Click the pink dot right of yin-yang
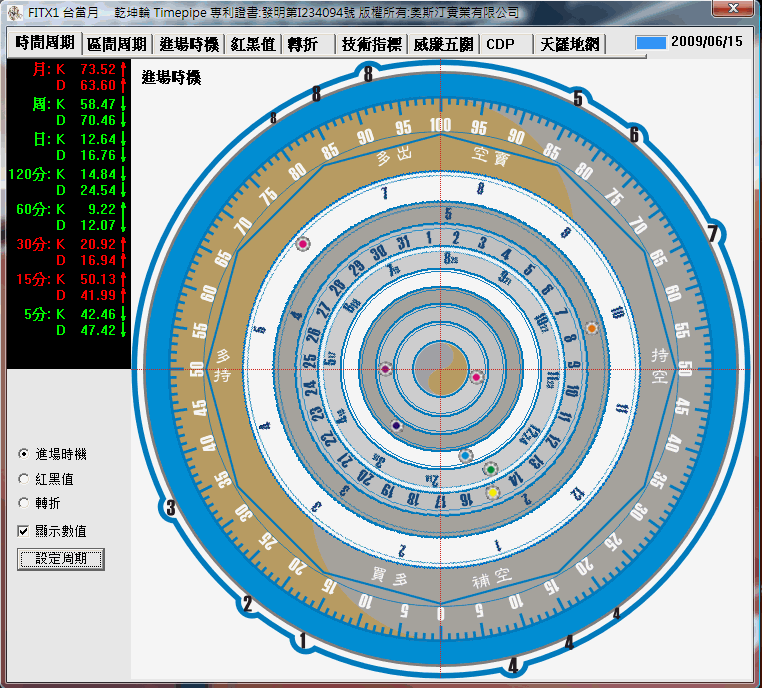The width and height of the screenshot is (762, 688). (476, 377)
